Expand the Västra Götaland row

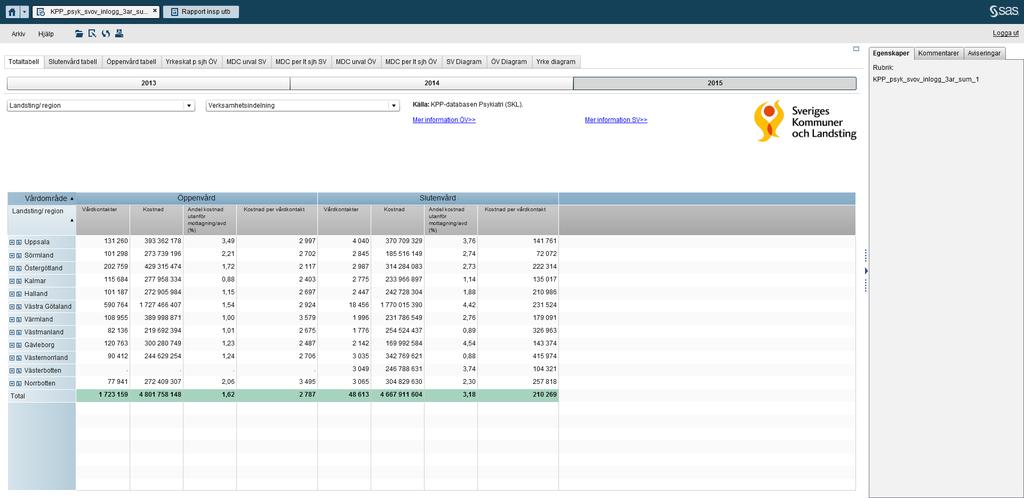point(12,306)
